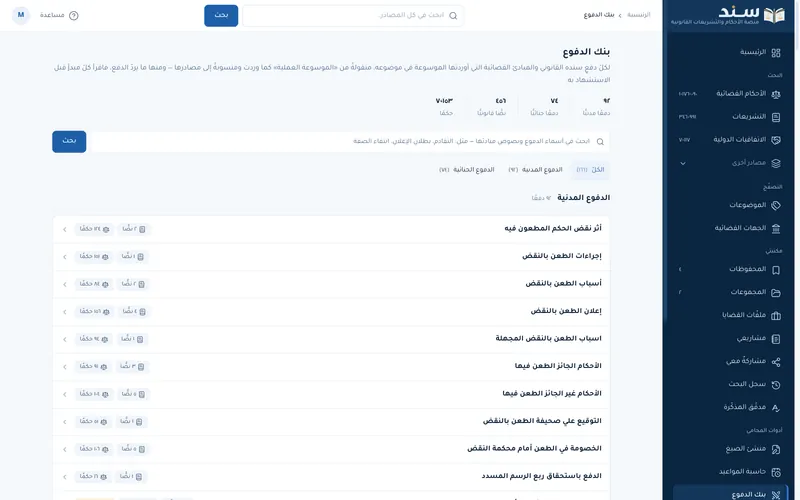The image size is (800, 500).
Task: Expand the مصادر أخرى sidebar chevron
Action: click(683, 163)
